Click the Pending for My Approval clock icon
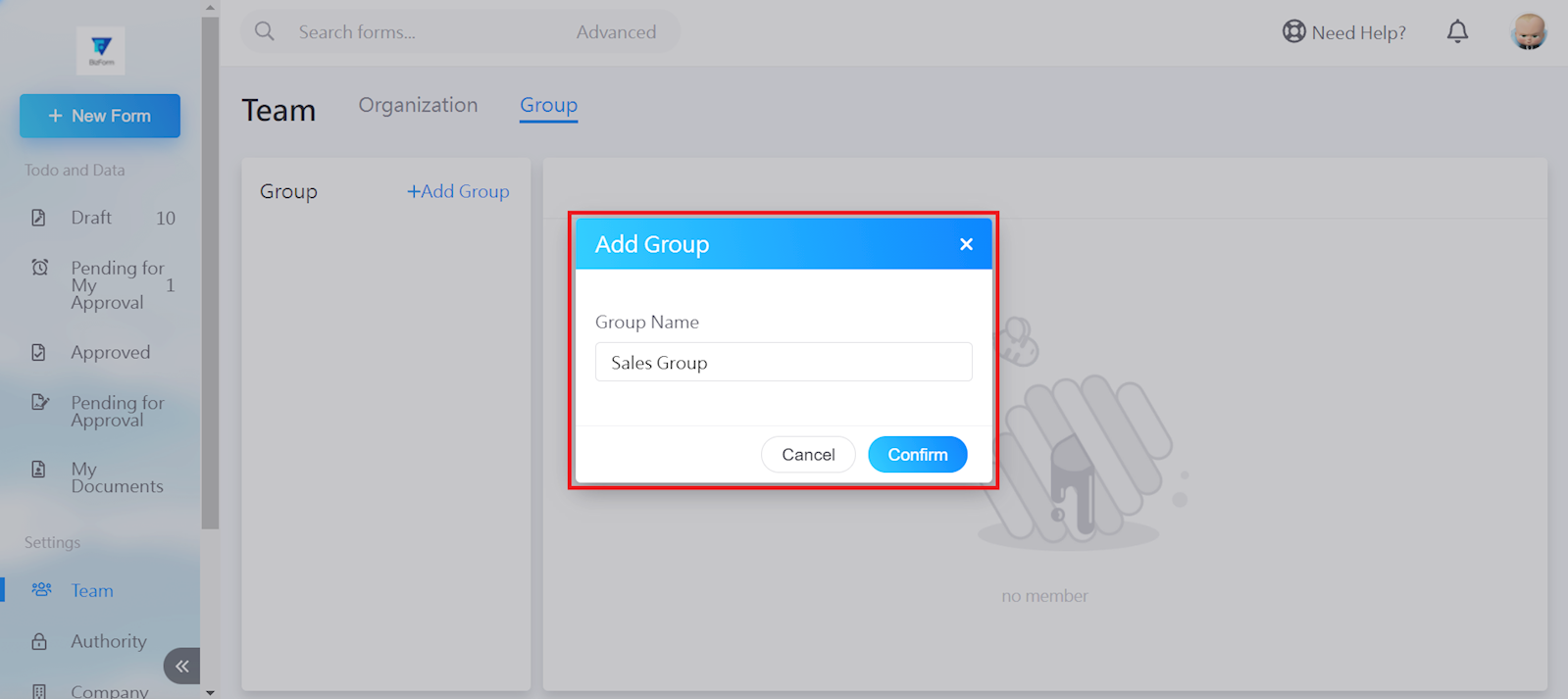The height and width of the screenshot is (699, 1568). coord(40,268)
